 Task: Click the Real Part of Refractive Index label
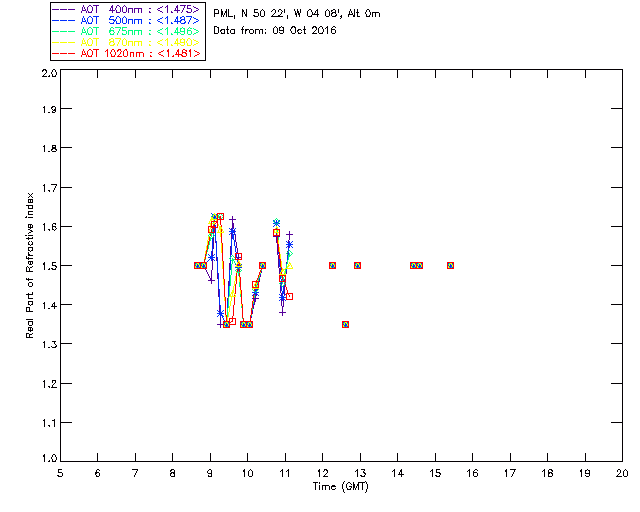(x=30, y=265)
